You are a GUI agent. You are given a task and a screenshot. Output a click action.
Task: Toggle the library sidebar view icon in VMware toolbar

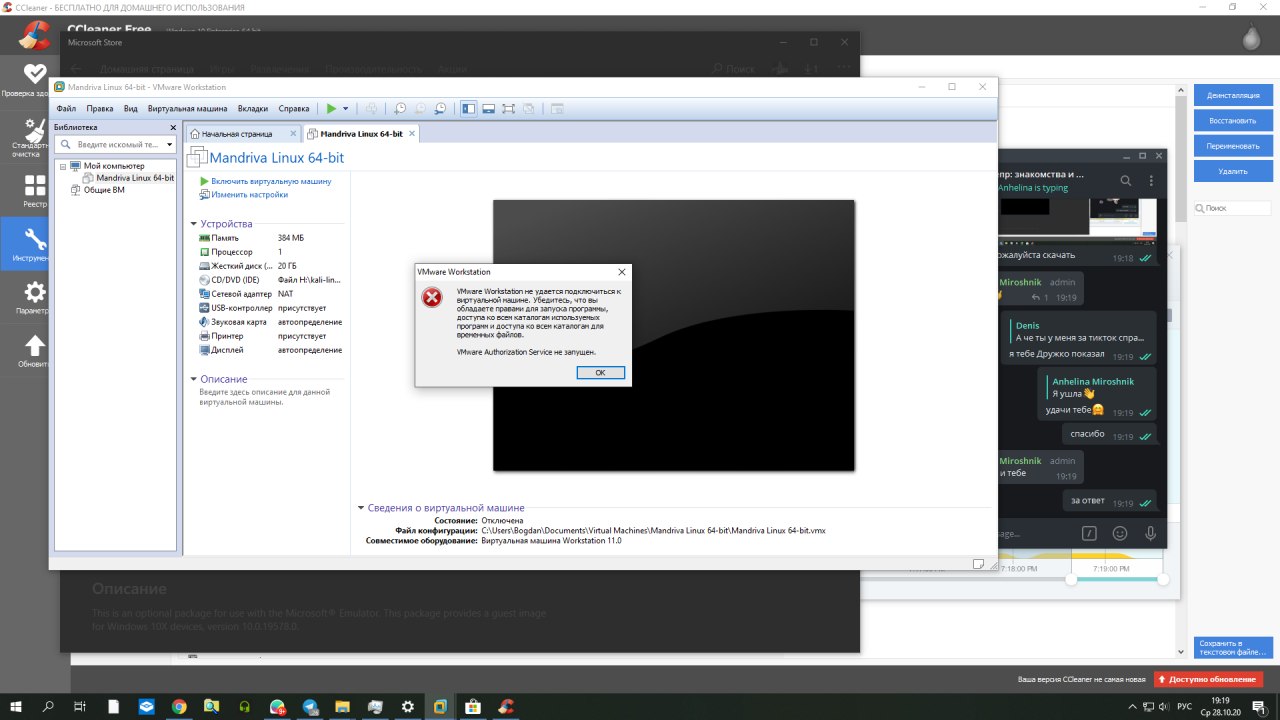coord(468,108)
